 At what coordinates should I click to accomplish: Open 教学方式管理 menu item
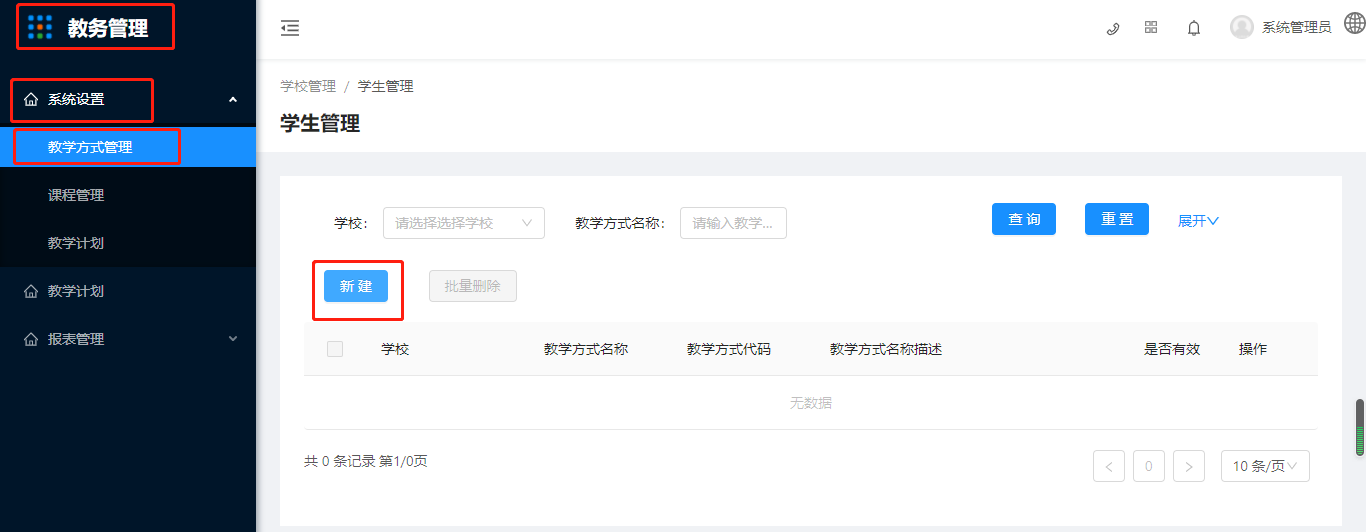[x=128, y=147]
